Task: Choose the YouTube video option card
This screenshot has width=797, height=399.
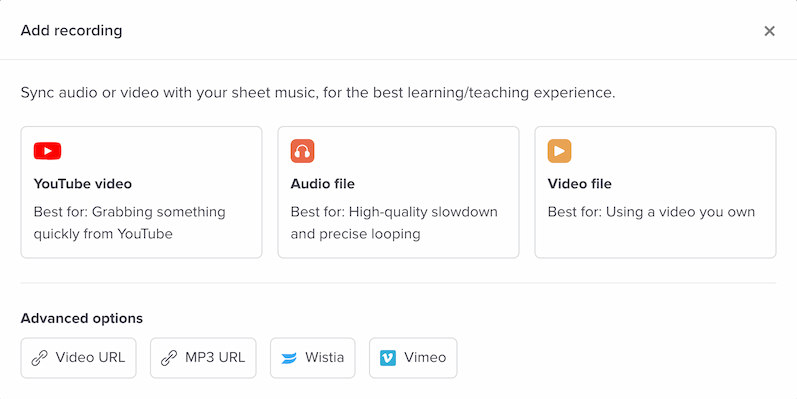Action: point(141,192)
